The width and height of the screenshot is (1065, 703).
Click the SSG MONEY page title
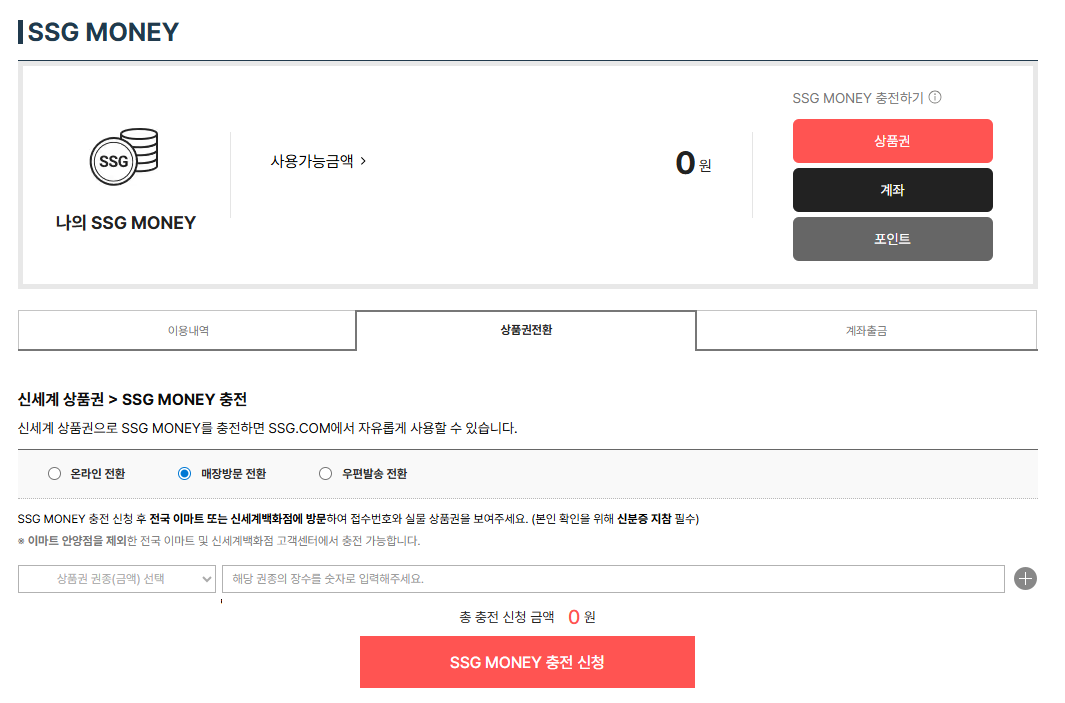coord(97,31)
